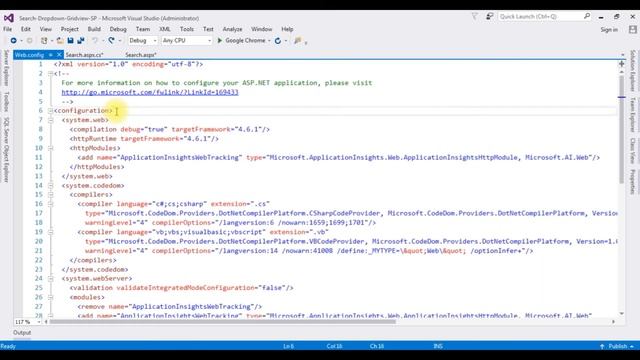Screen dimensions: 640x360
Task: Collapse the modules element at line 26
Action: click(x=51, y=298)
